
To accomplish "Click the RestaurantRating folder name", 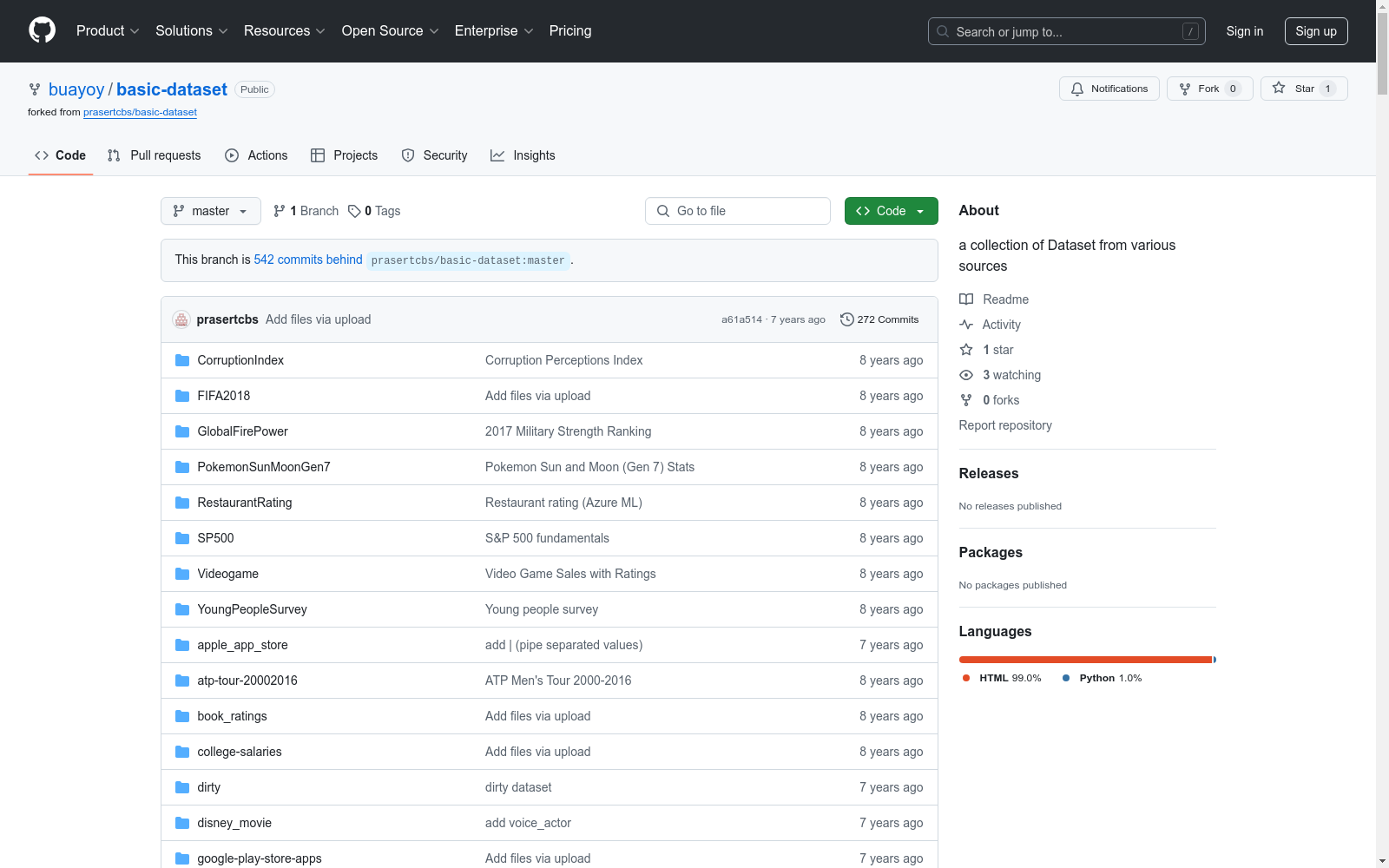I will [x=245, y=503].
